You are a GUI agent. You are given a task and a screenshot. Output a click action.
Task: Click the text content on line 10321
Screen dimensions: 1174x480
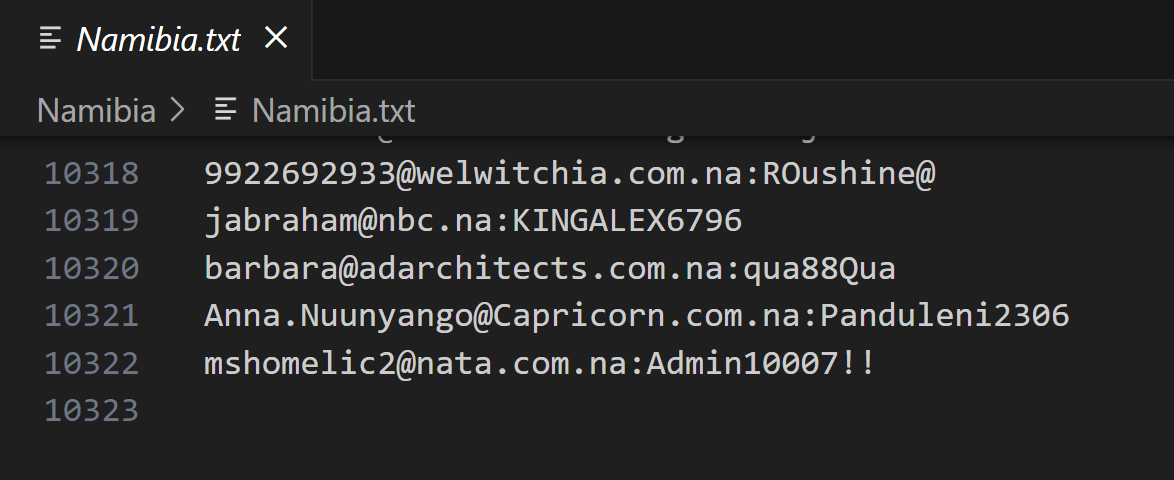point(636,316)
